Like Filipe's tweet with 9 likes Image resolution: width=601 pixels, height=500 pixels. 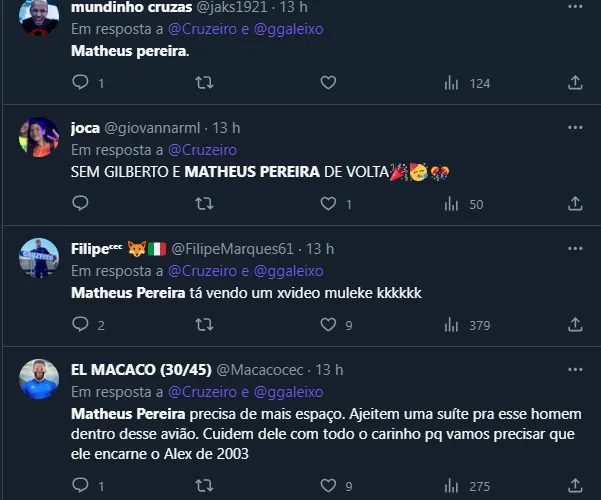point(327,324)
